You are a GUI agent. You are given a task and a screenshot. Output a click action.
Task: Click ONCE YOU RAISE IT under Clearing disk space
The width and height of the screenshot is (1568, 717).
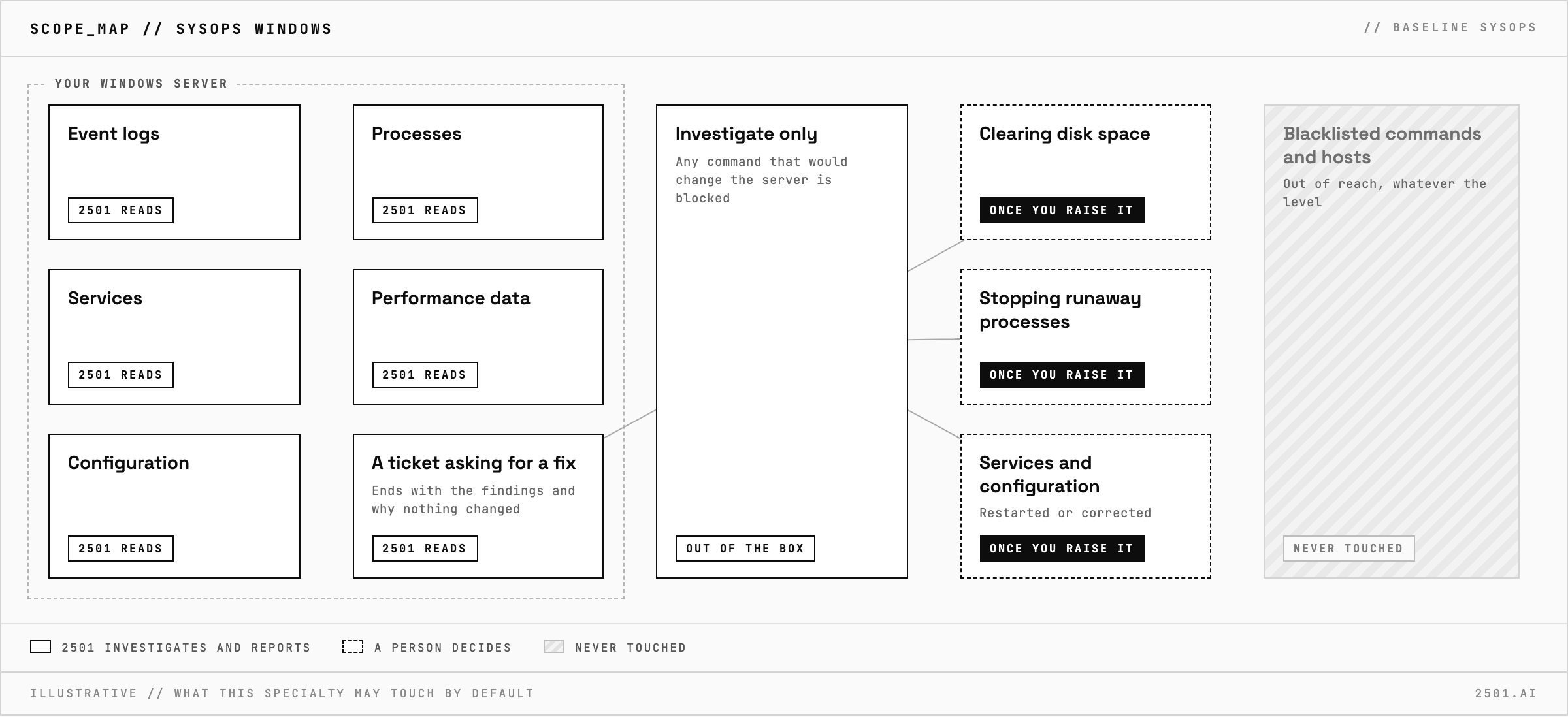pos(1062,210)
